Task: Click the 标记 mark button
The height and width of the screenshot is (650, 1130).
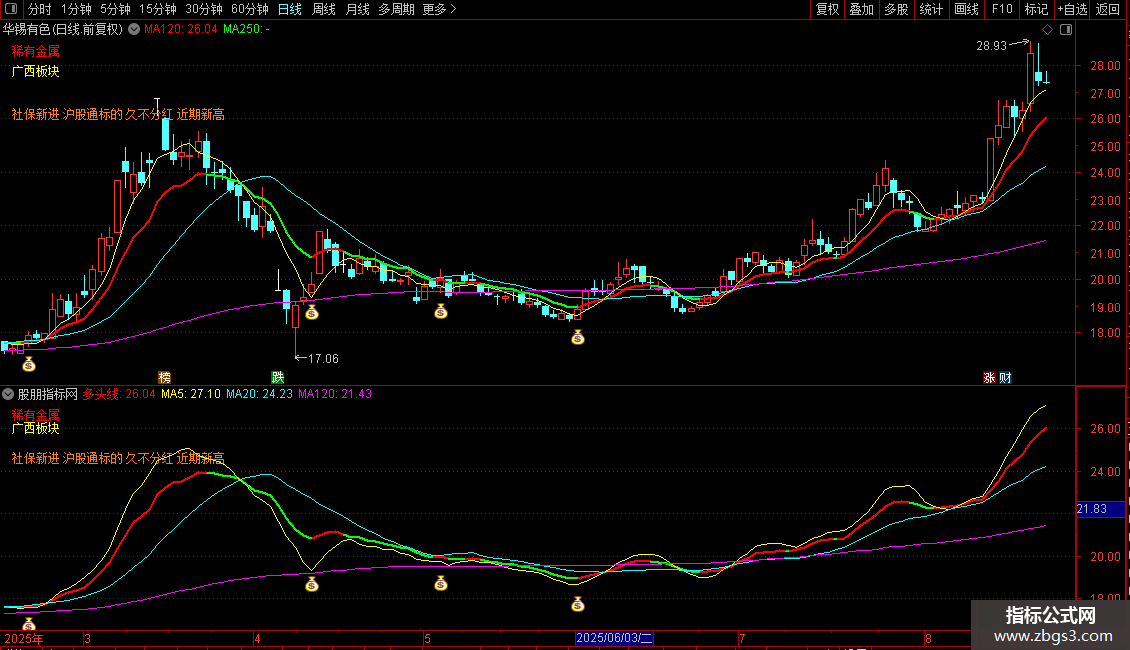Action: coord(1036,9)
